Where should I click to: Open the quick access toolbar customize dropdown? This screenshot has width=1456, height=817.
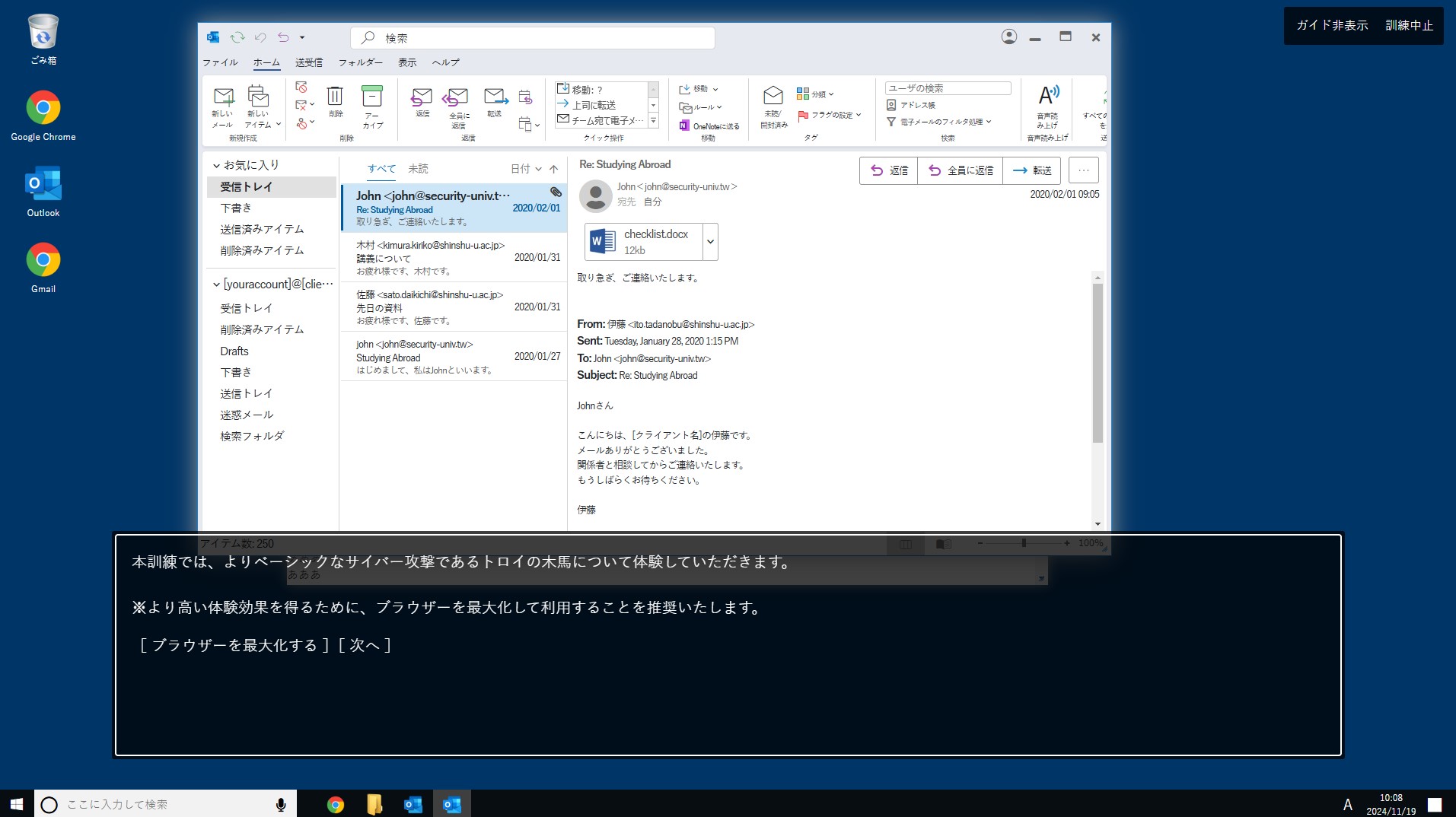pyautogui.click(x=302, y=37)
